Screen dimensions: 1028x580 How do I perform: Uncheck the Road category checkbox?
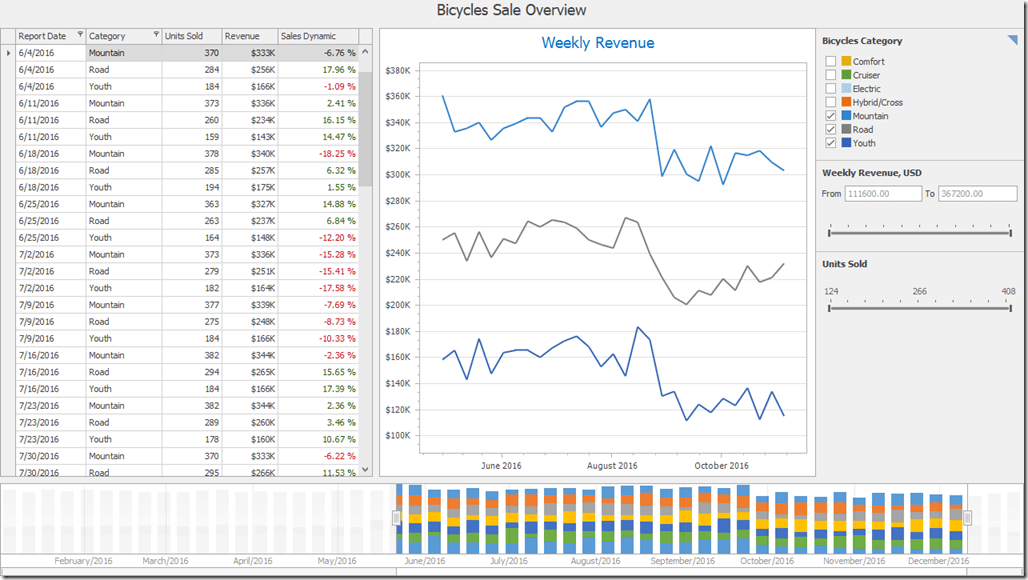[x=831, y=129]
